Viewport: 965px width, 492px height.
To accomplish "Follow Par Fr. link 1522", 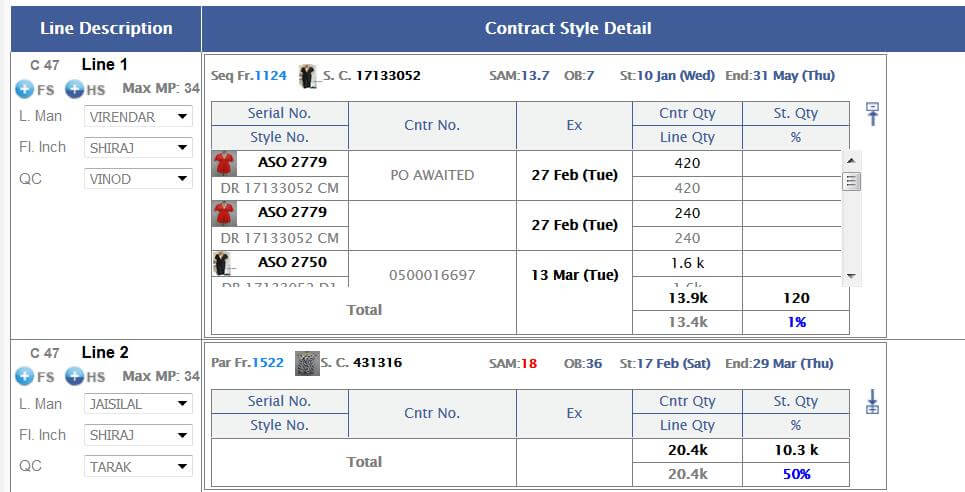I will click(268, 363).
